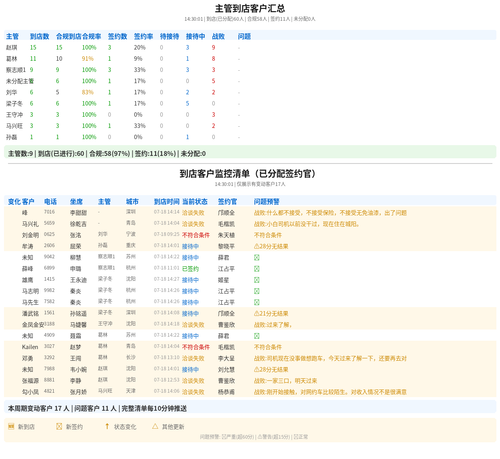Click the 战败 column header
500x459 pixels.
tap(218, 36)
